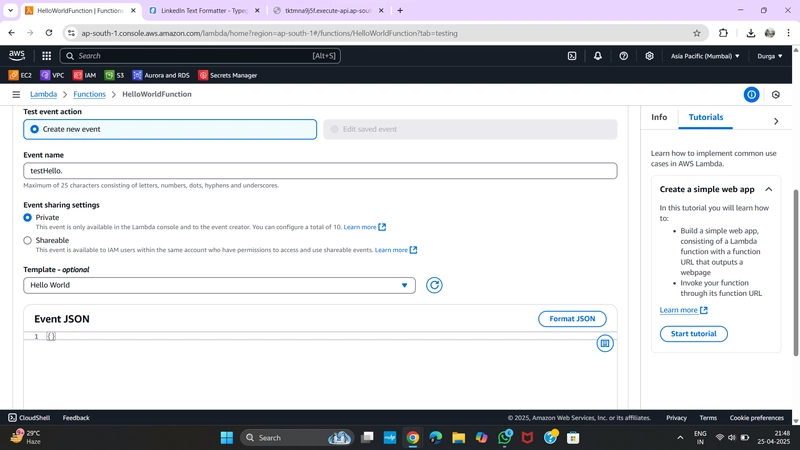800x450 pixels.
Task: Select Edit saved event option
Action: pyautogui.click(x=470, y=129)
